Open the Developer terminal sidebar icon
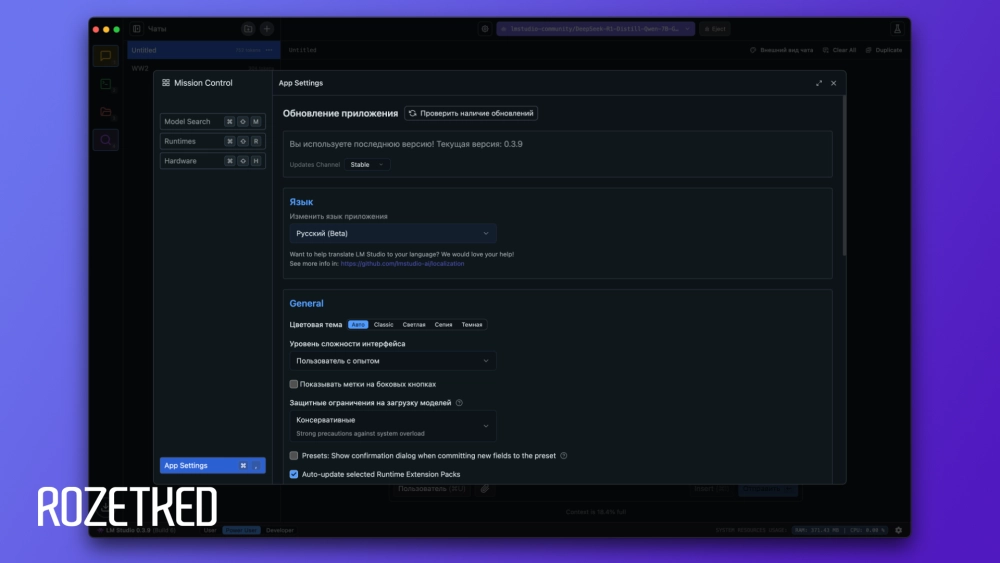1000x563 pixels. pyautogui.click(x=105, y=84)
